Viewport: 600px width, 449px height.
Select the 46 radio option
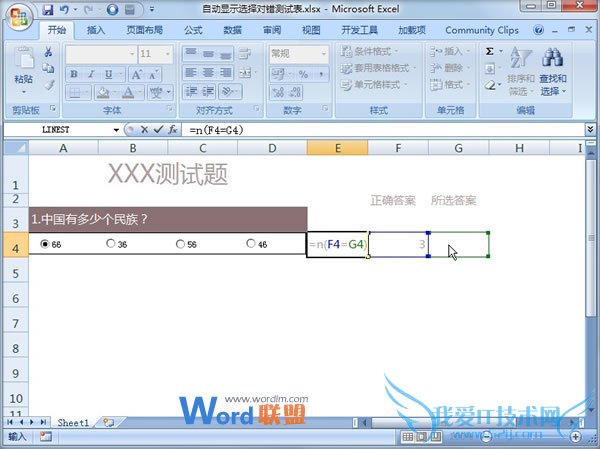[251, 243]
